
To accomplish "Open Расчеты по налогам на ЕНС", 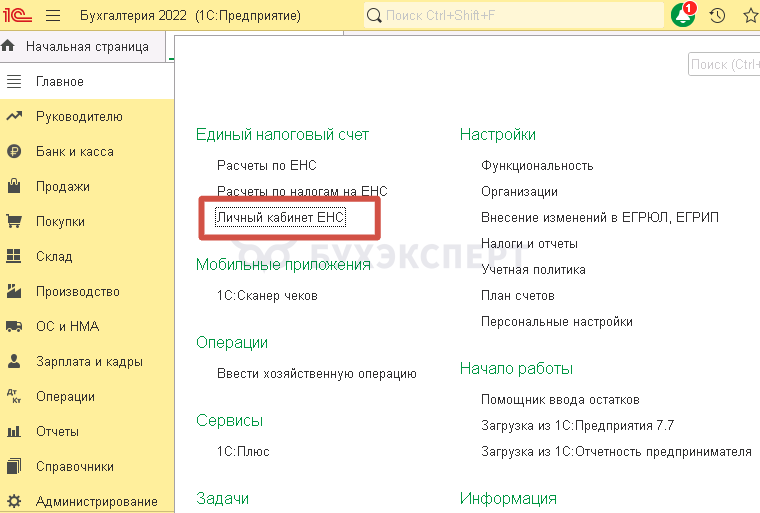I will pyautogui.click(x=302, y=191).
